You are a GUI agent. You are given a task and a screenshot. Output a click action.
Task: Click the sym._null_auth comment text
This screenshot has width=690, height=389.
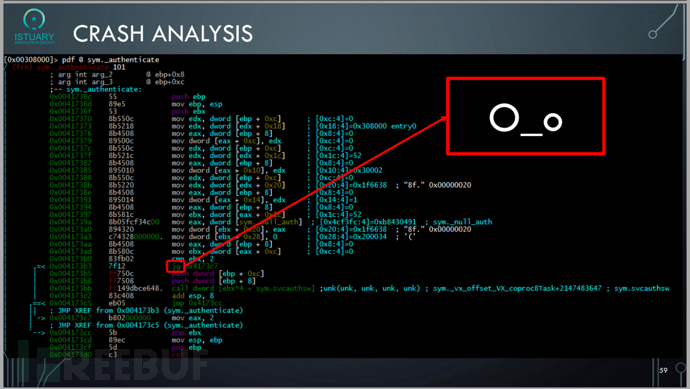(x=462, y=222)
